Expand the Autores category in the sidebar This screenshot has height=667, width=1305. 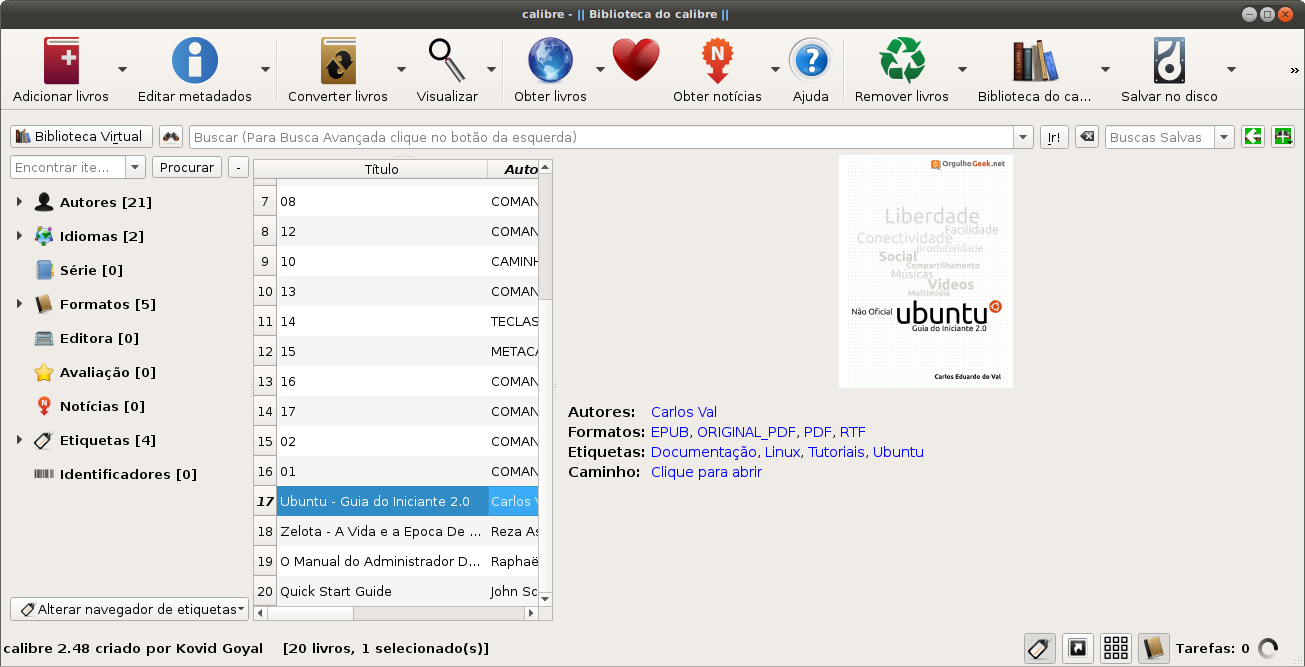pyautogui.click(x=17, y=201)
